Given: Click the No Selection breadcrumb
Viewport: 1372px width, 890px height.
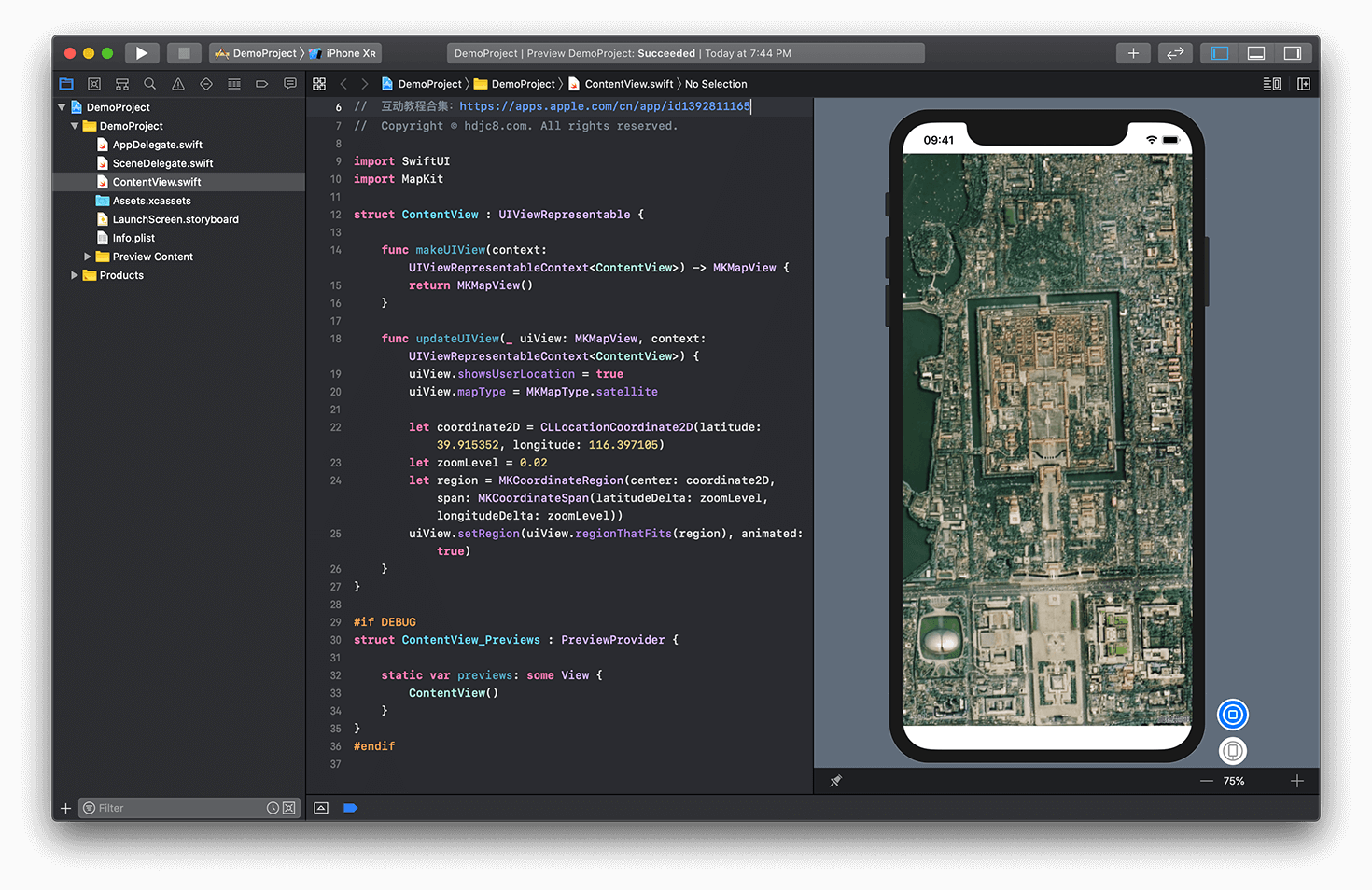Looking at the screenshot, I should [x=716, y=84].
